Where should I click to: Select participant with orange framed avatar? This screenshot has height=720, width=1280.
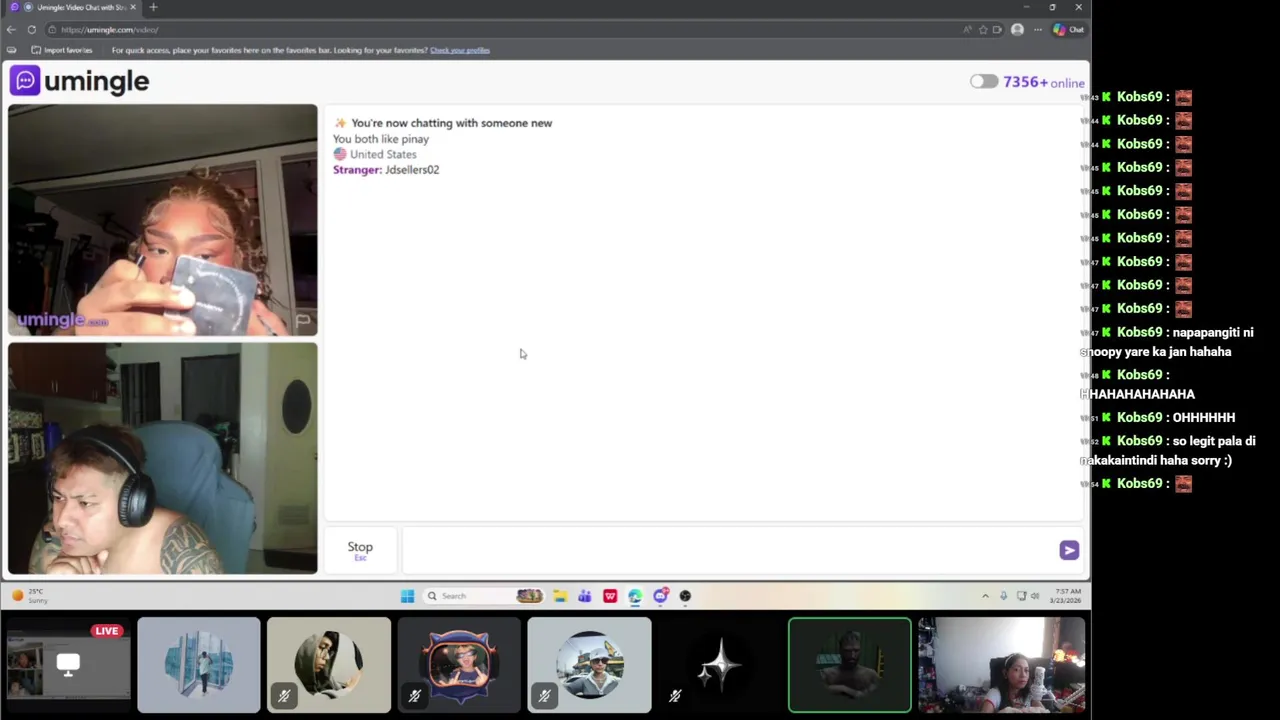pos(459,665)
